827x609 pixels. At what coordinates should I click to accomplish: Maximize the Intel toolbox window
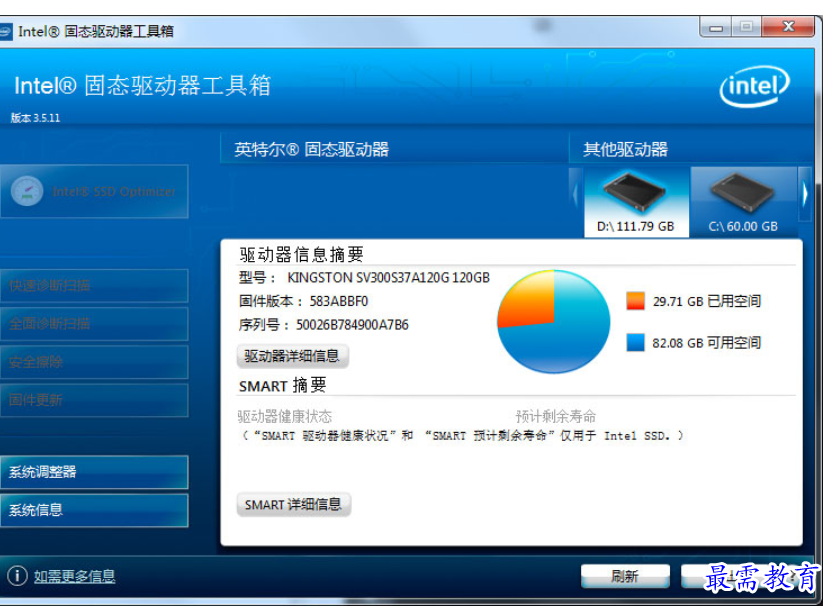coord(746,27)
